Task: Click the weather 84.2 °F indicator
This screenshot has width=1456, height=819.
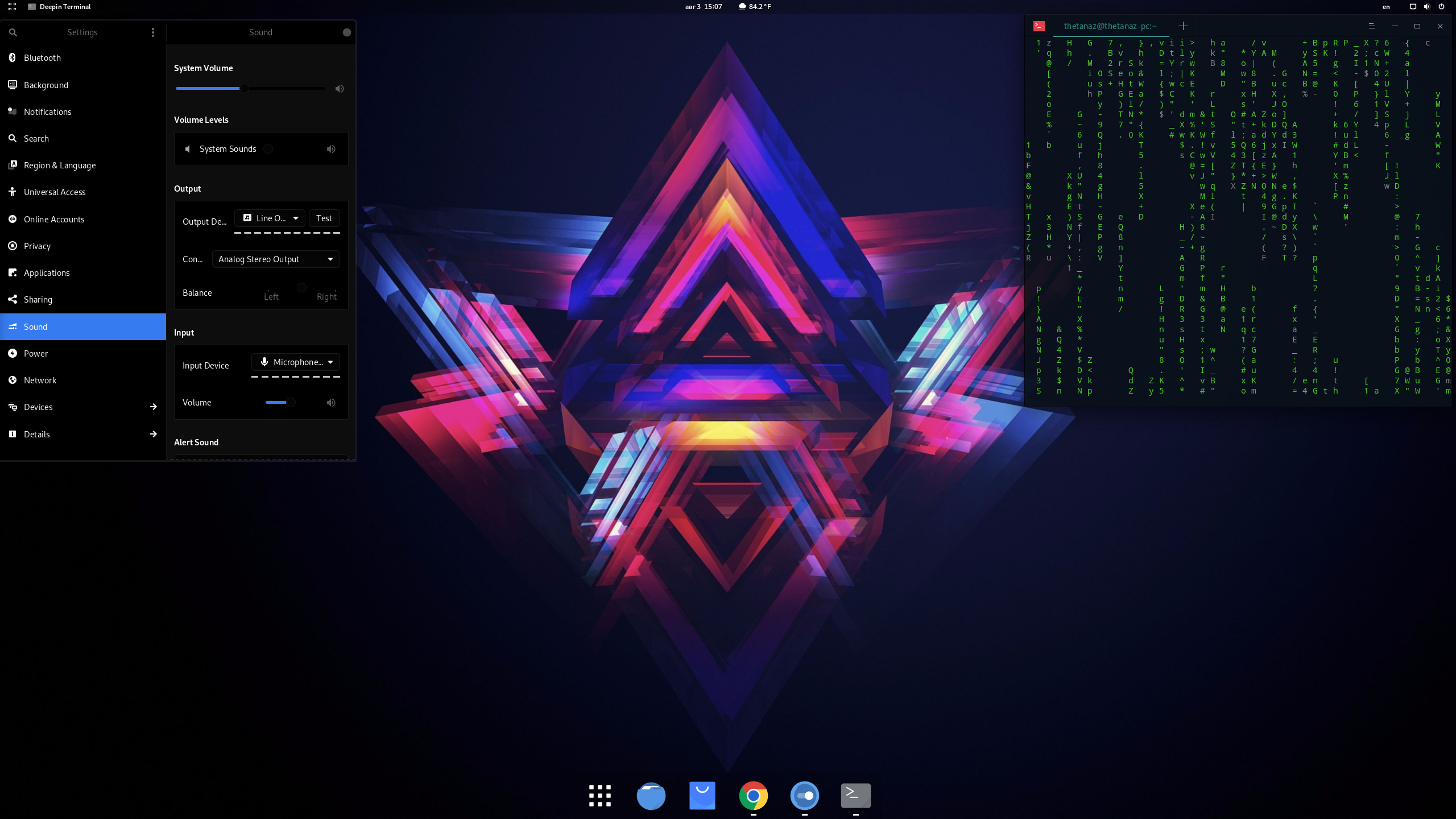Action: [755, 7]
